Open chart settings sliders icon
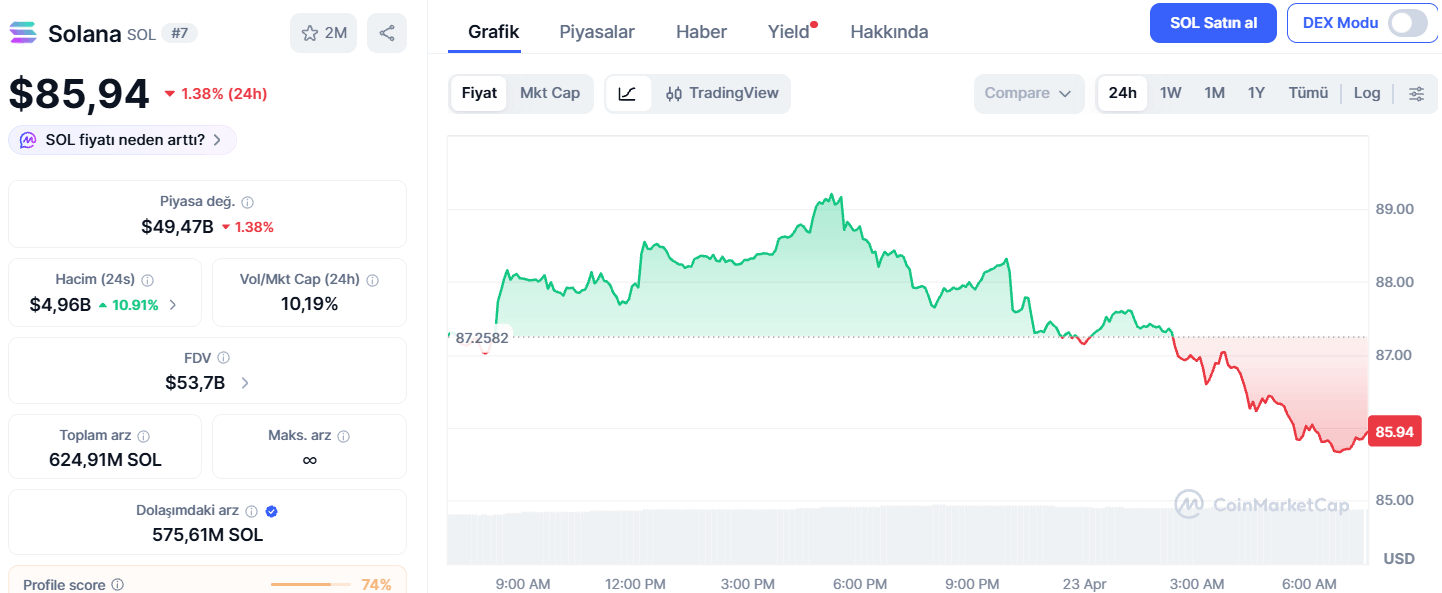Viewport: 1442px width, 593px height. [1416, 93]
